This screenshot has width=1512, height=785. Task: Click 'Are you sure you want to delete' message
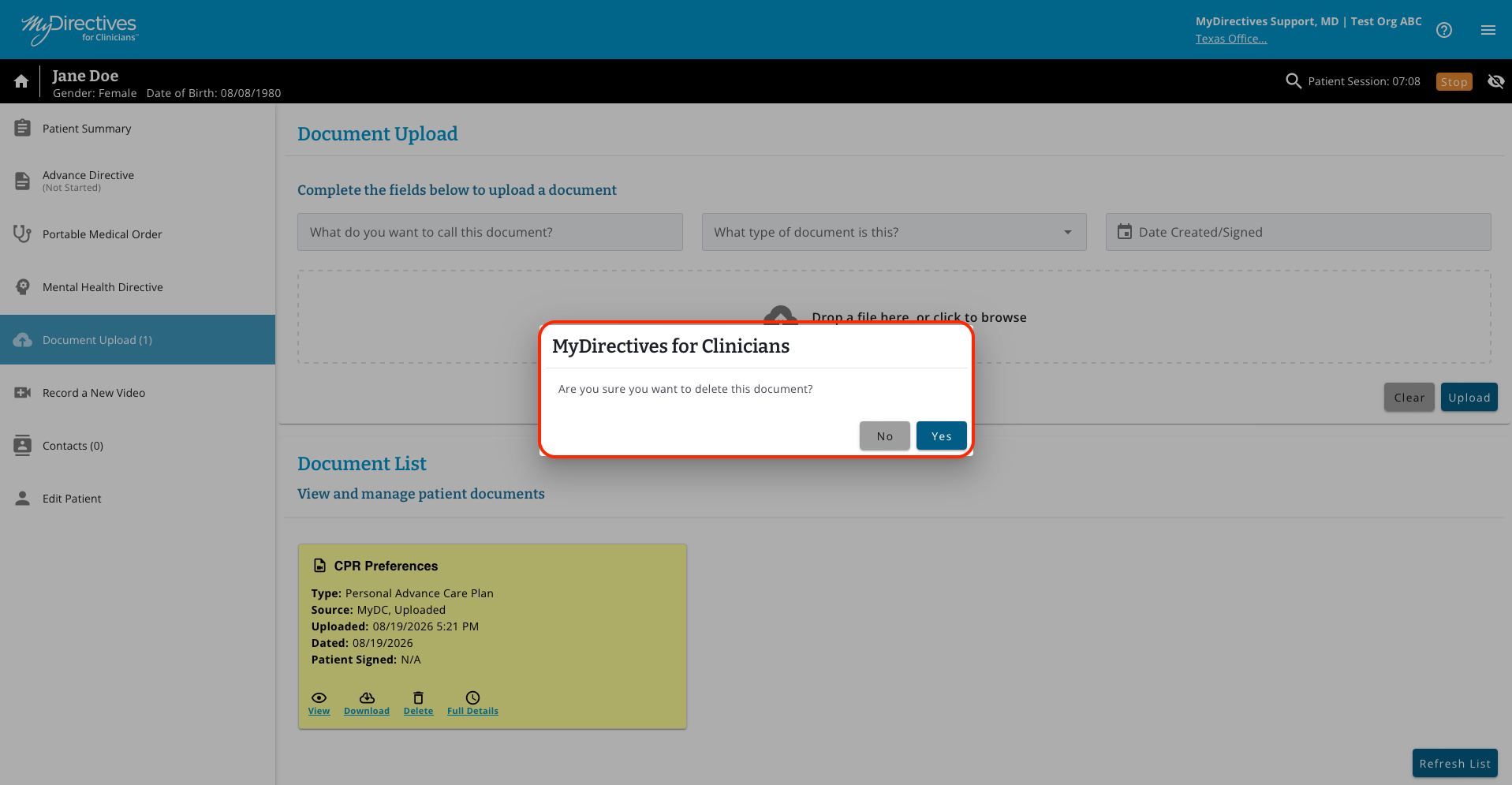[x=685, y=389]
